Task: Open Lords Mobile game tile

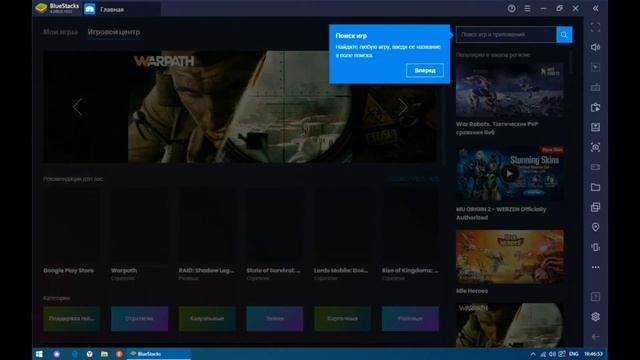Action: pos(342,234)
